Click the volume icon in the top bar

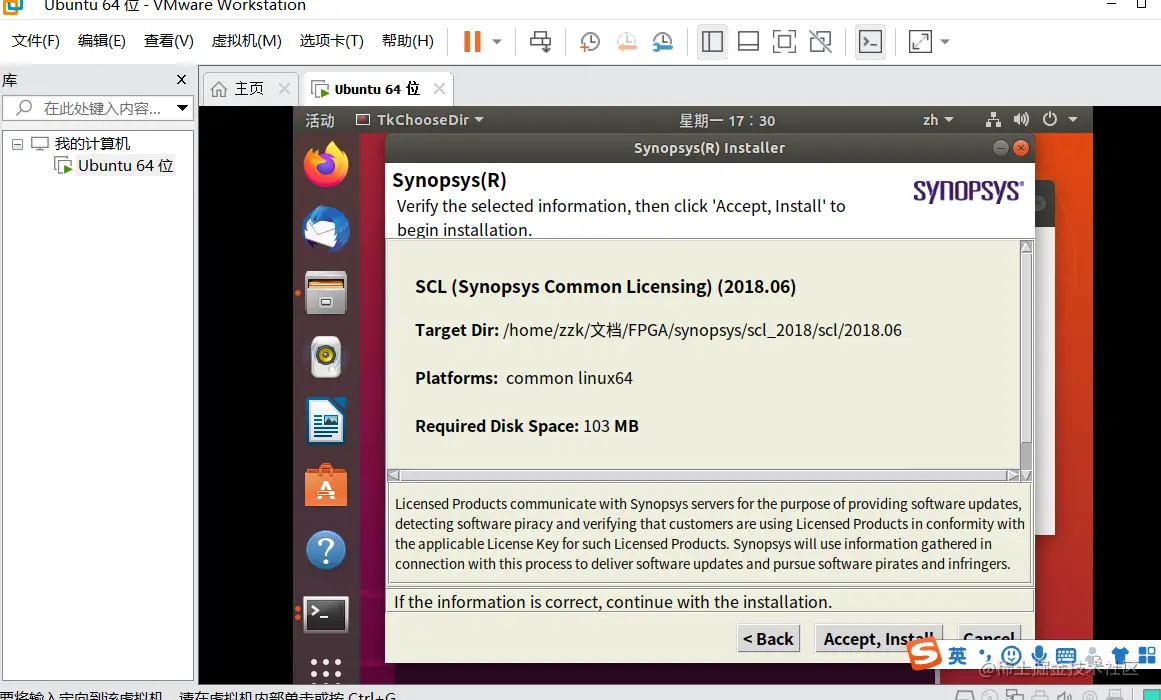coord(1022,119)
